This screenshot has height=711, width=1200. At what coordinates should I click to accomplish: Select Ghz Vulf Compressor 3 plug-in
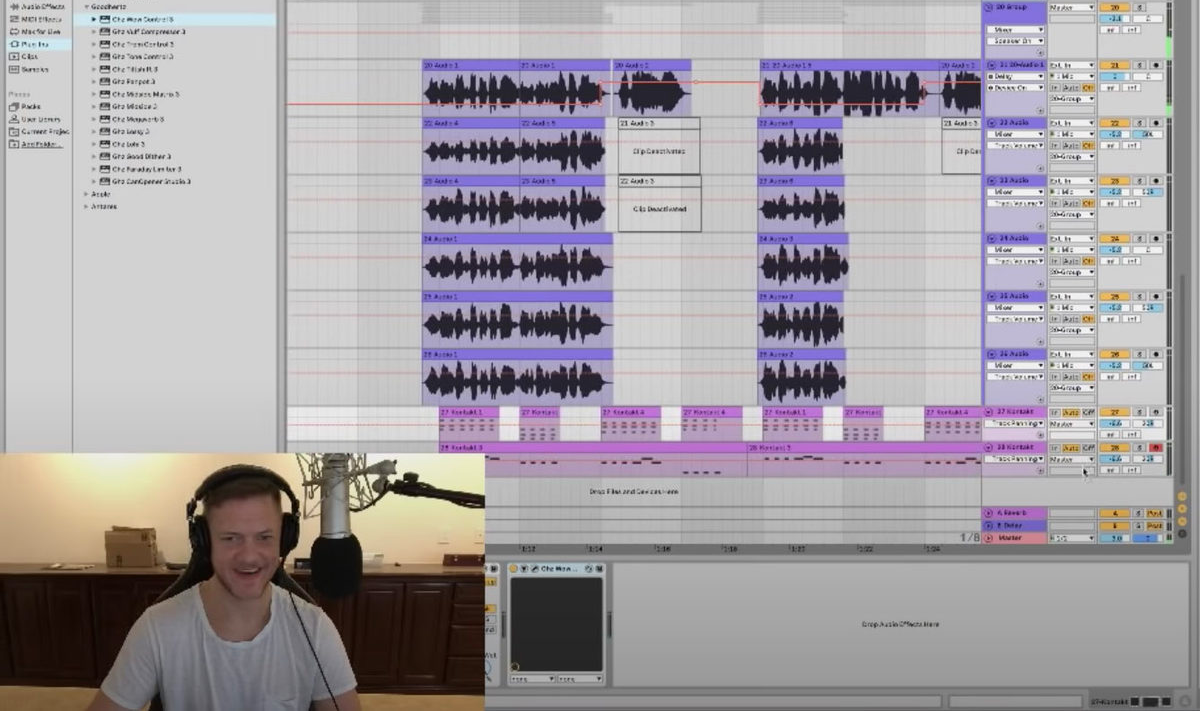pyautogui.click(x=149, y=31)
